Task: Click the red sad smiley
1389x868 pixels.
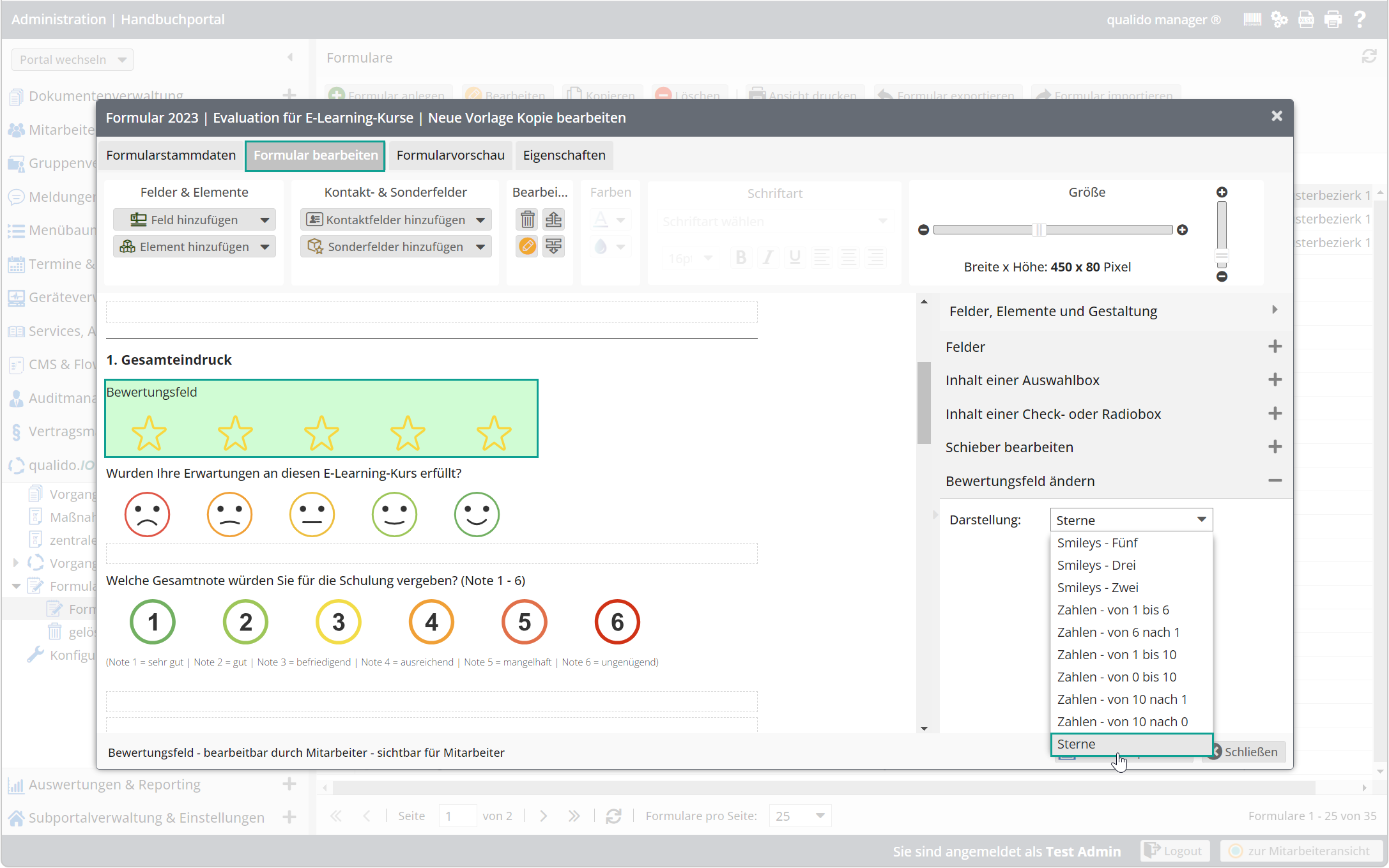Action: pyautogui.click(x=147, y=514)
